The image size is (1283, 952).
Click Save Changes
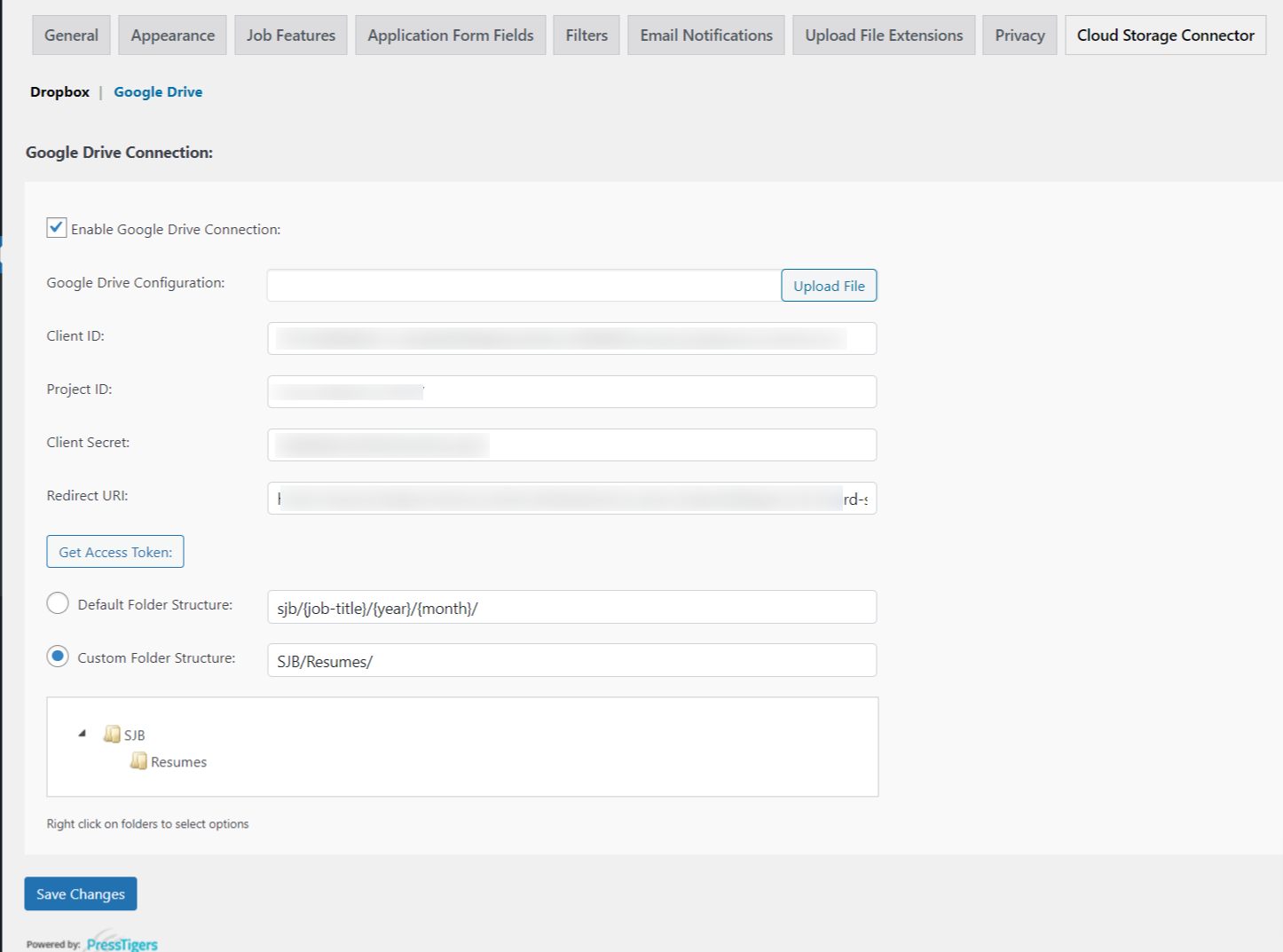pyautogui.click(x=80, y=893)
